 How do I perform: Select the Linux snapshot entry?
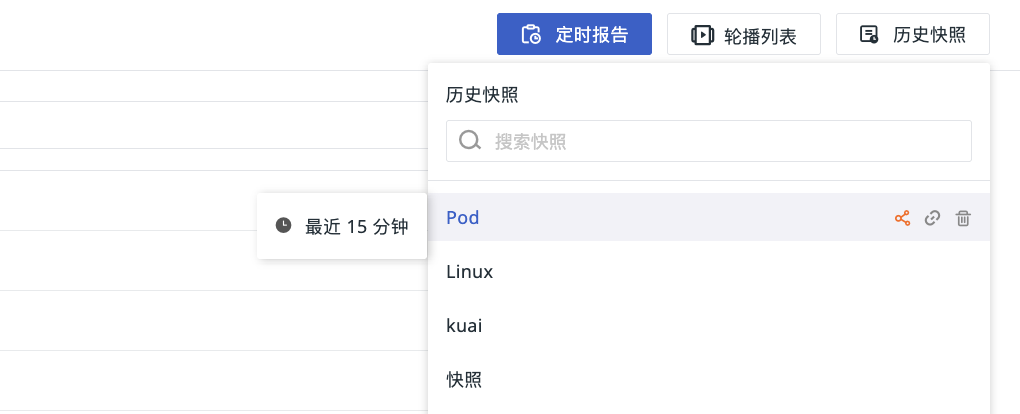(470, 271)
